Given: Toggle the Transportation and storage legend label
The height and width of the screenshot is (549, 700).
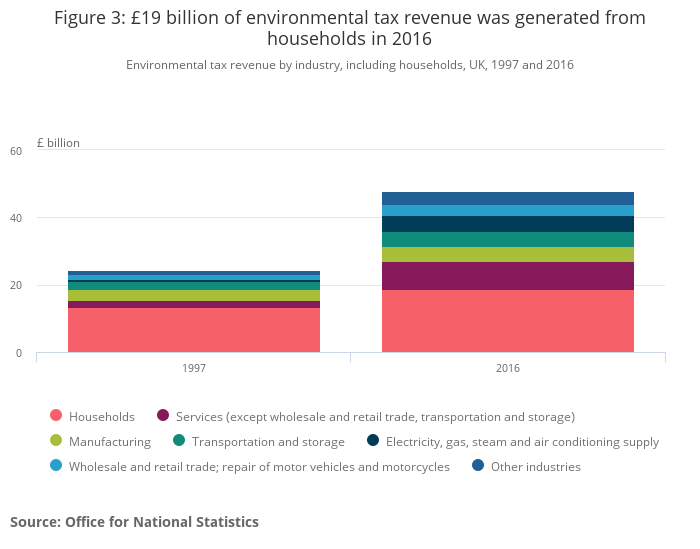Looking at the screenshot, I should pos(268,441).
